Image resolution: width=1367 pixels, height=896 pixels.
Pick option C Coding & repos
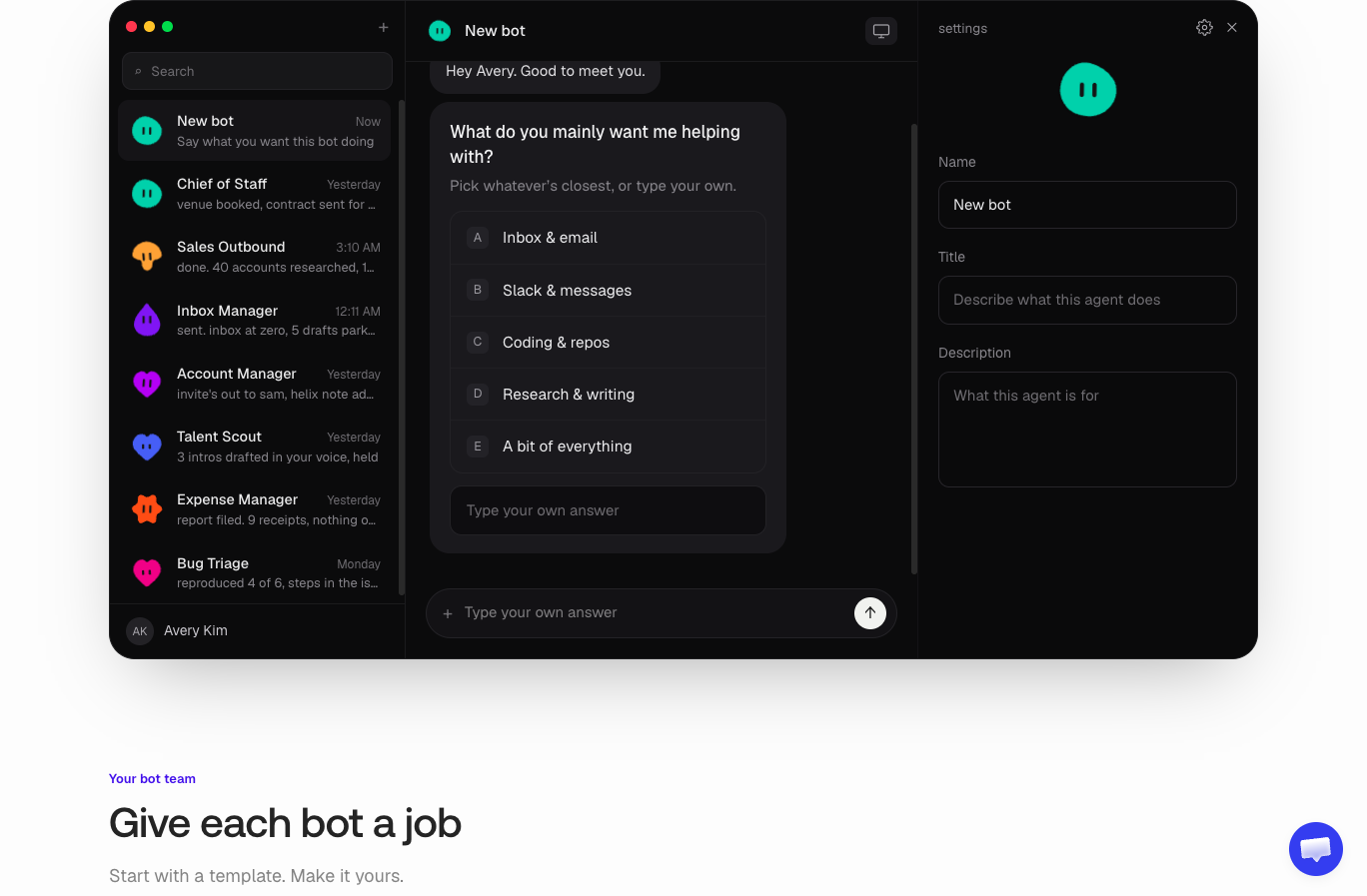click(x=608, y=343)
